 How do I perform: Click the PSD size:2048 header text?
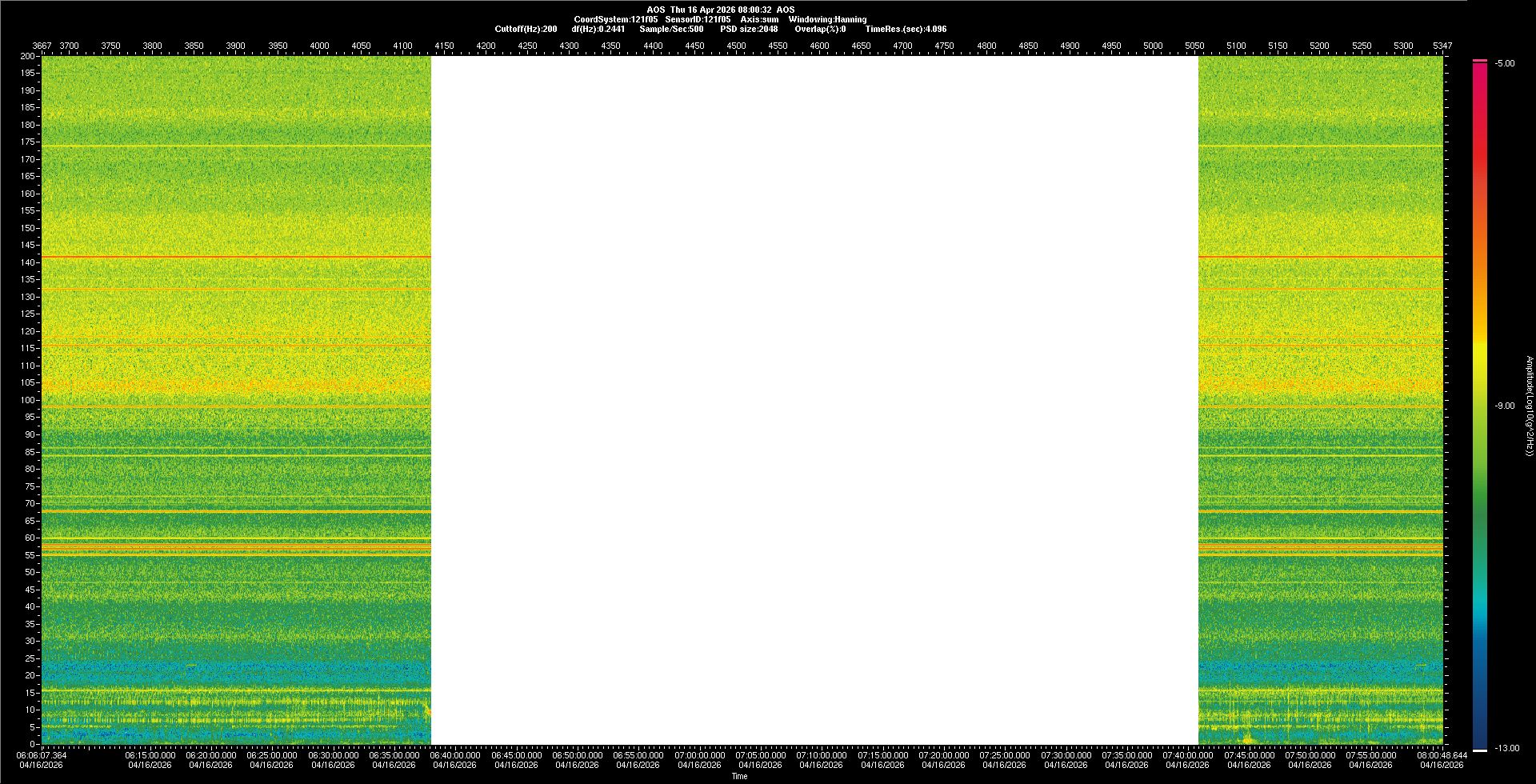click(x=749, y=29)
